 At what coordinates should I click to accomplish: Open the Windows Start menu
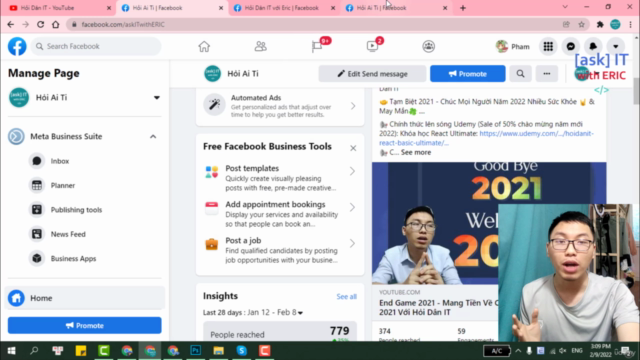point(11,351)
